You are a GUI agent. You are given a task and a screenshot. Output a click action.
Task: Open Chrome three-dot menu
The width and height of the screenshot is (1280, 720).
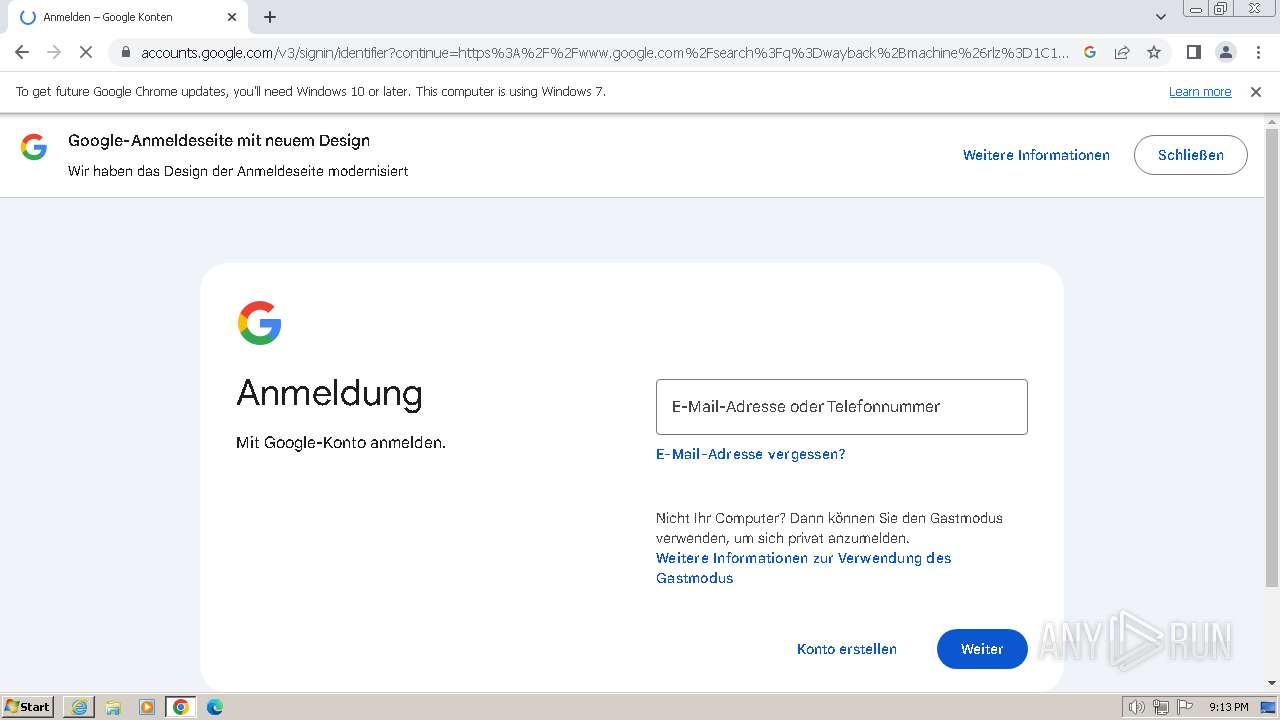click(x=1258, y=52)
